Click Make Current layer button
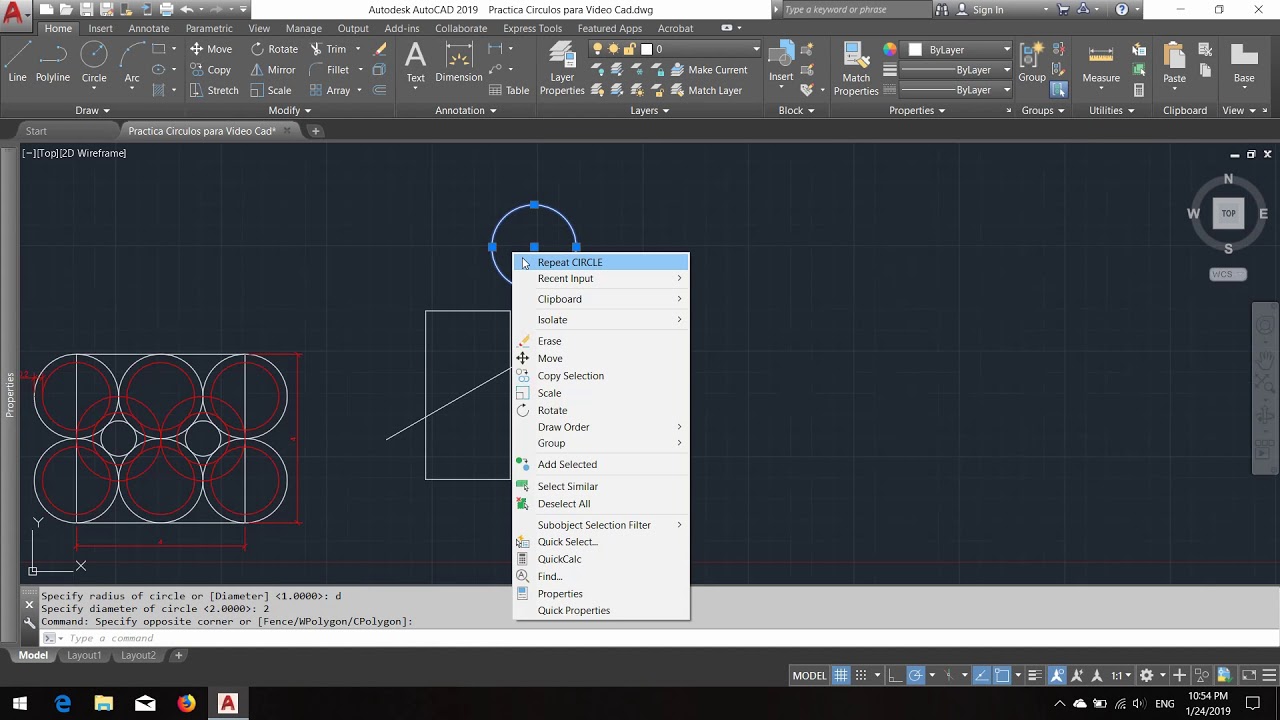This screenshot has height=720, width=1280. 709,70
